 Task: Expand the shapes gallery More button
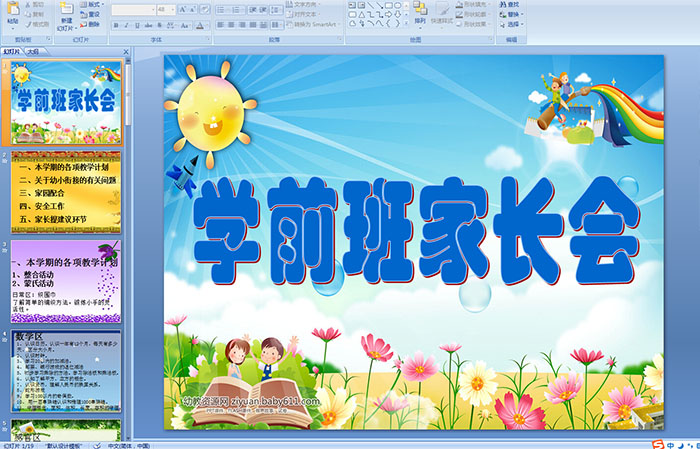406,24
